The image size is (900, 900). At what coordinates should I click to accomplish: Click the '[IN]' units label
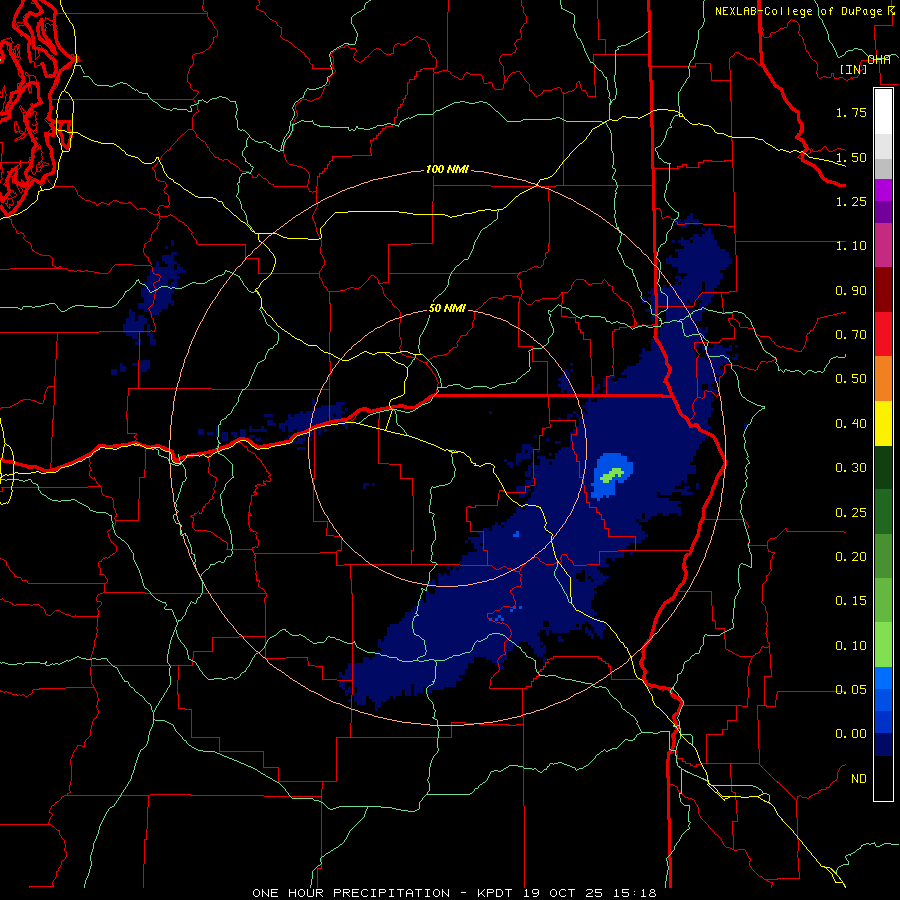click(x=853, y=69)
